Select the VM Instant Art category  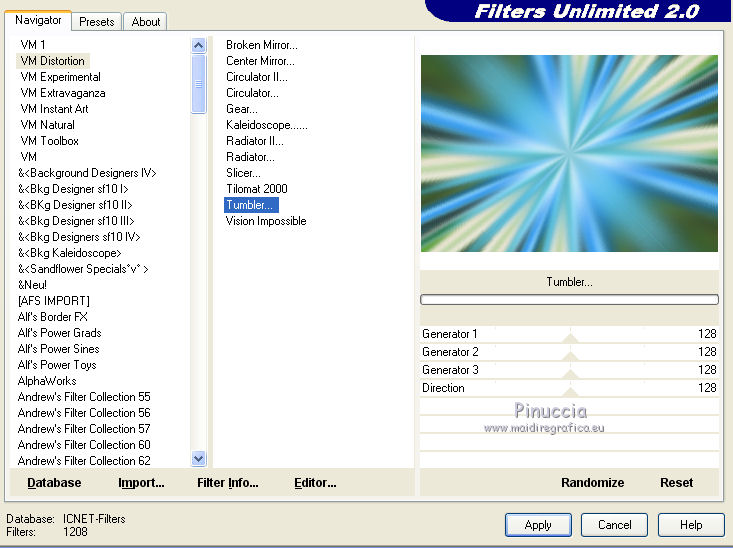tap(54, 108)
